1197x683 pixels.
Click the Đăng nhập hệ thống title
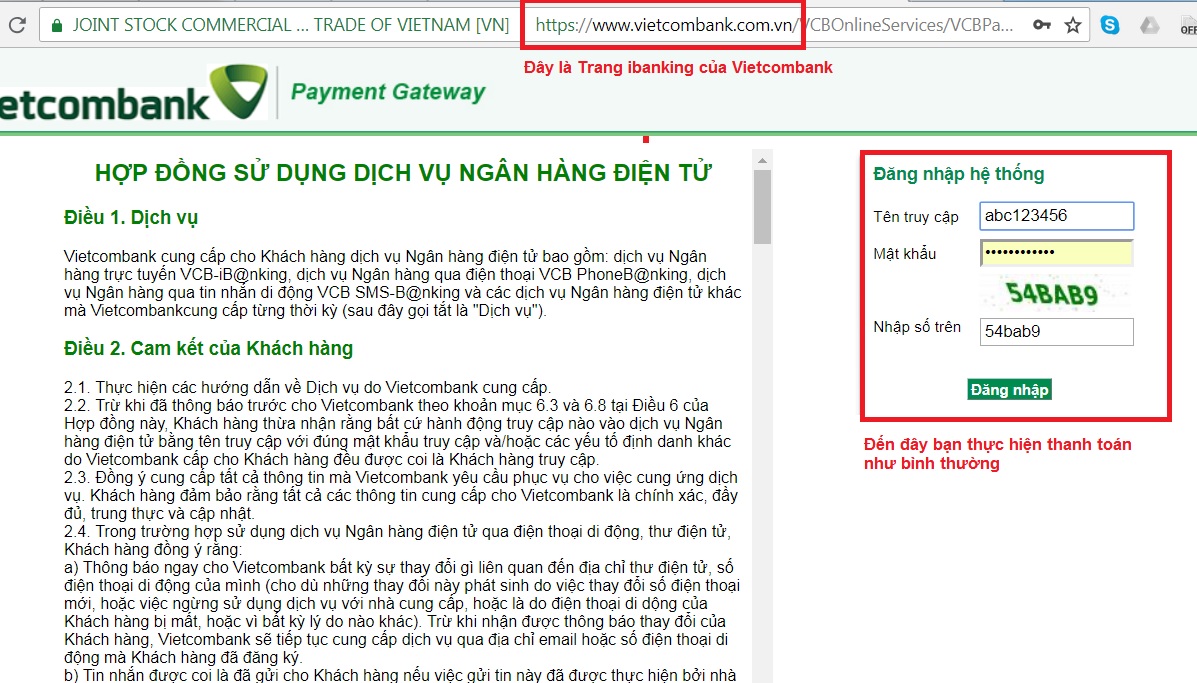(959, 174)
